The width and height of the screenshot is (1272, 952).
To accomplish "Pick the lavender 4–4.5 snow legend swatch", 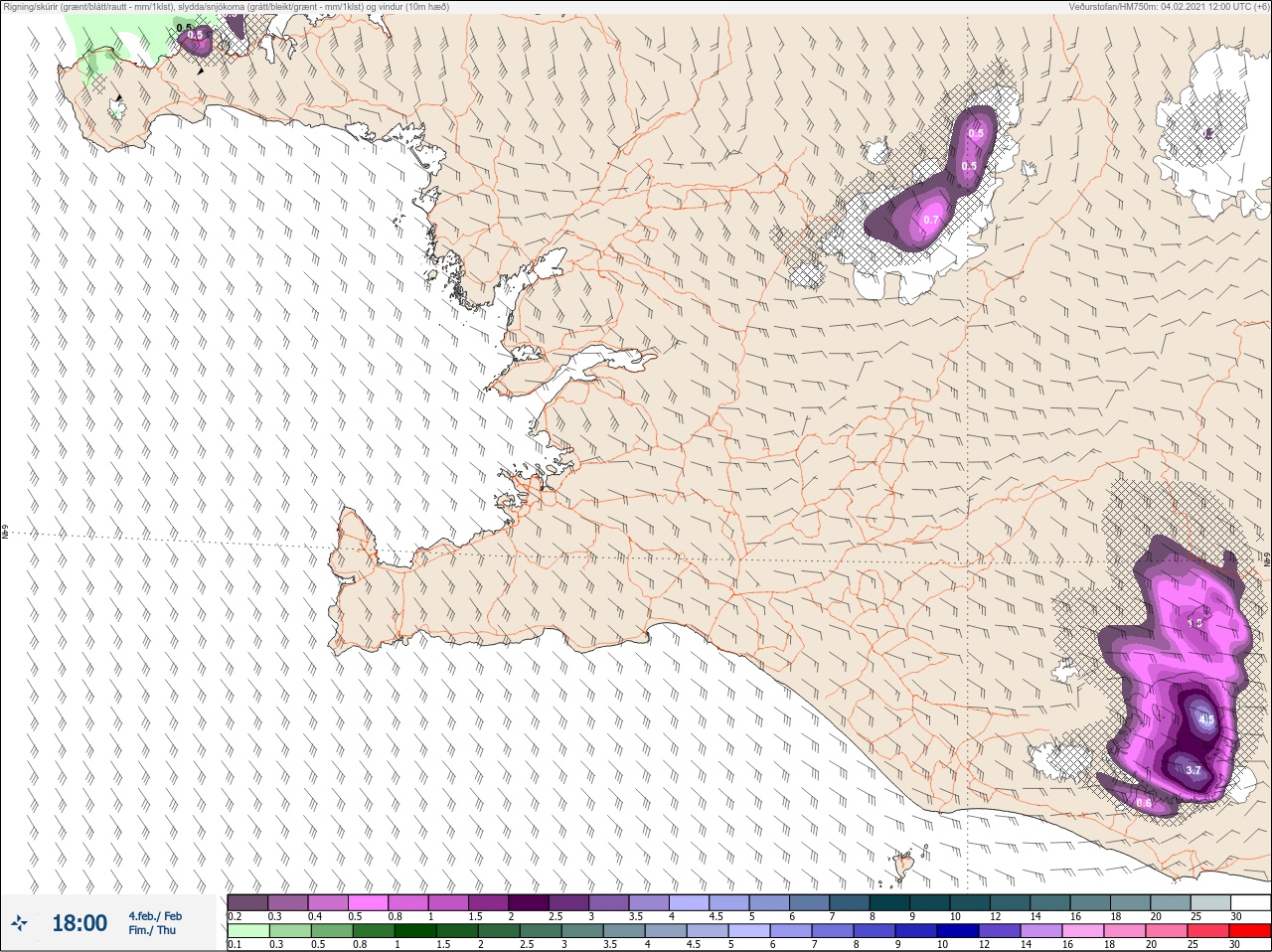I will click(x=690, y=902).
